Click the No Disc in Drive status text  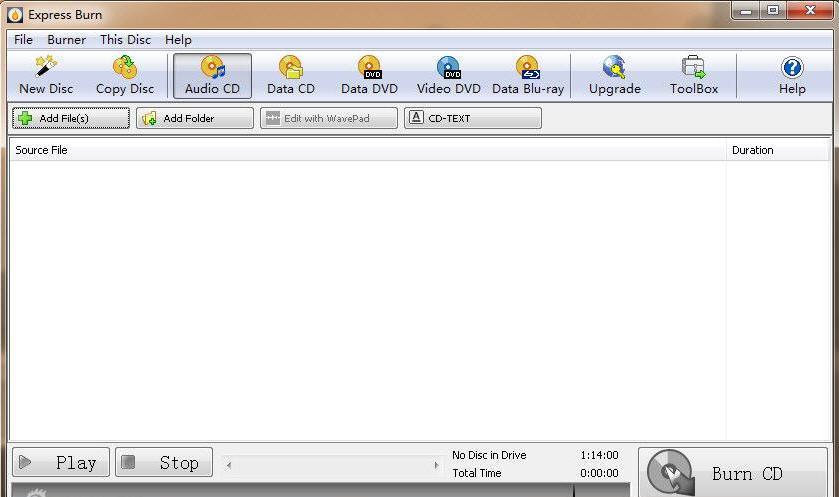(489, 455)
